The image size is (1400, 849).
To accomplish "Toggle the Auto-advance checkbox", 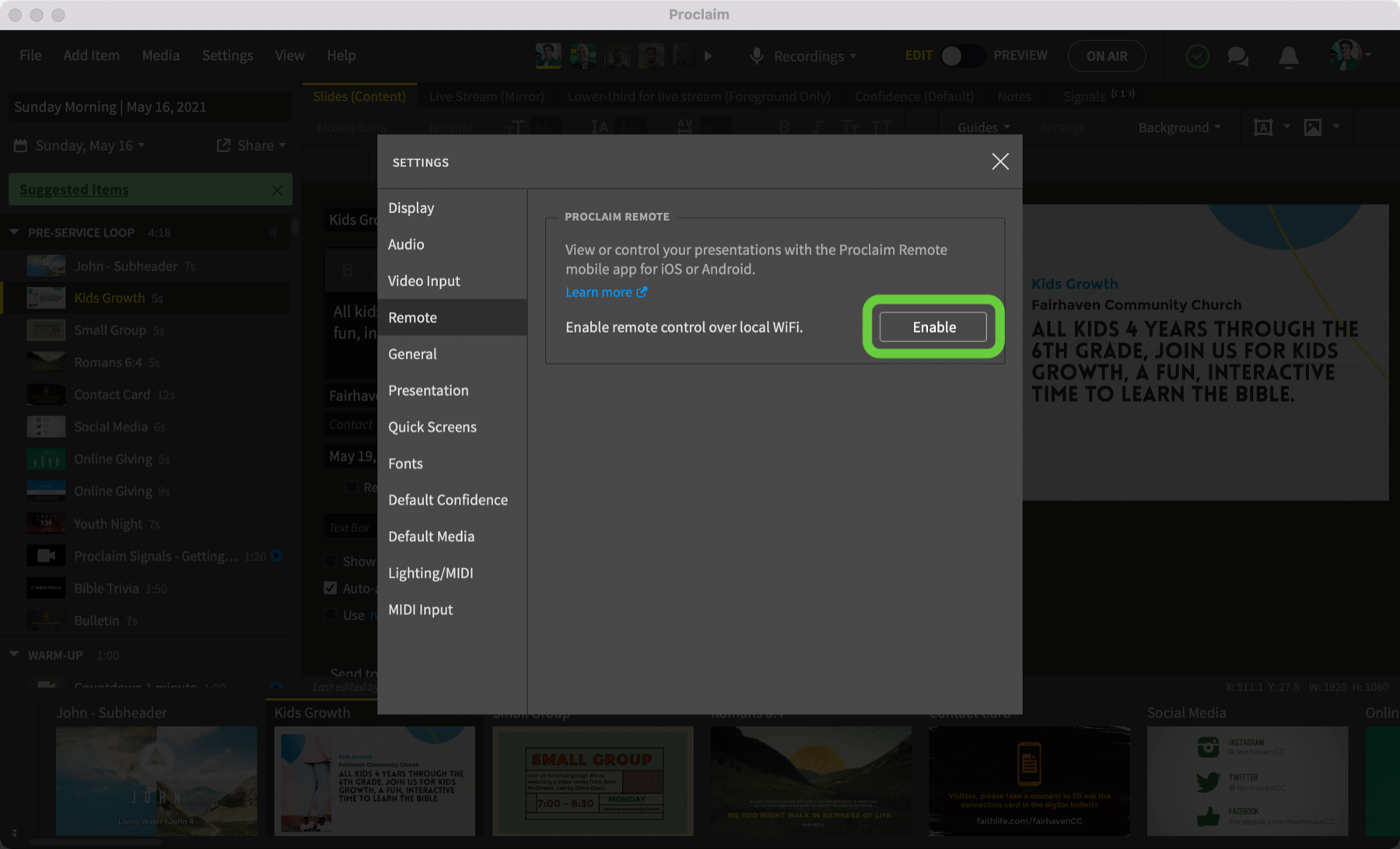I will click(x=331, y=588).
